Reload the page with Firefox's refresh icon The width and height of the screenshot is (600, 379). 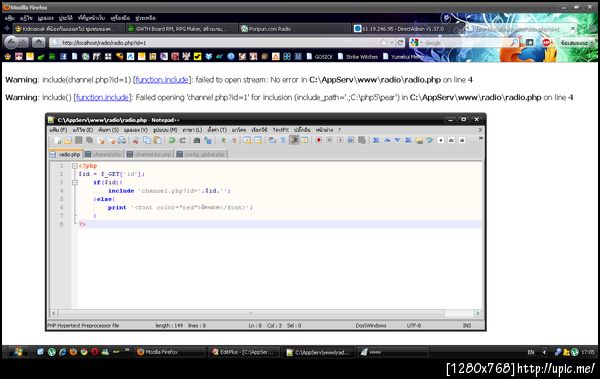(x=400, y=43)
